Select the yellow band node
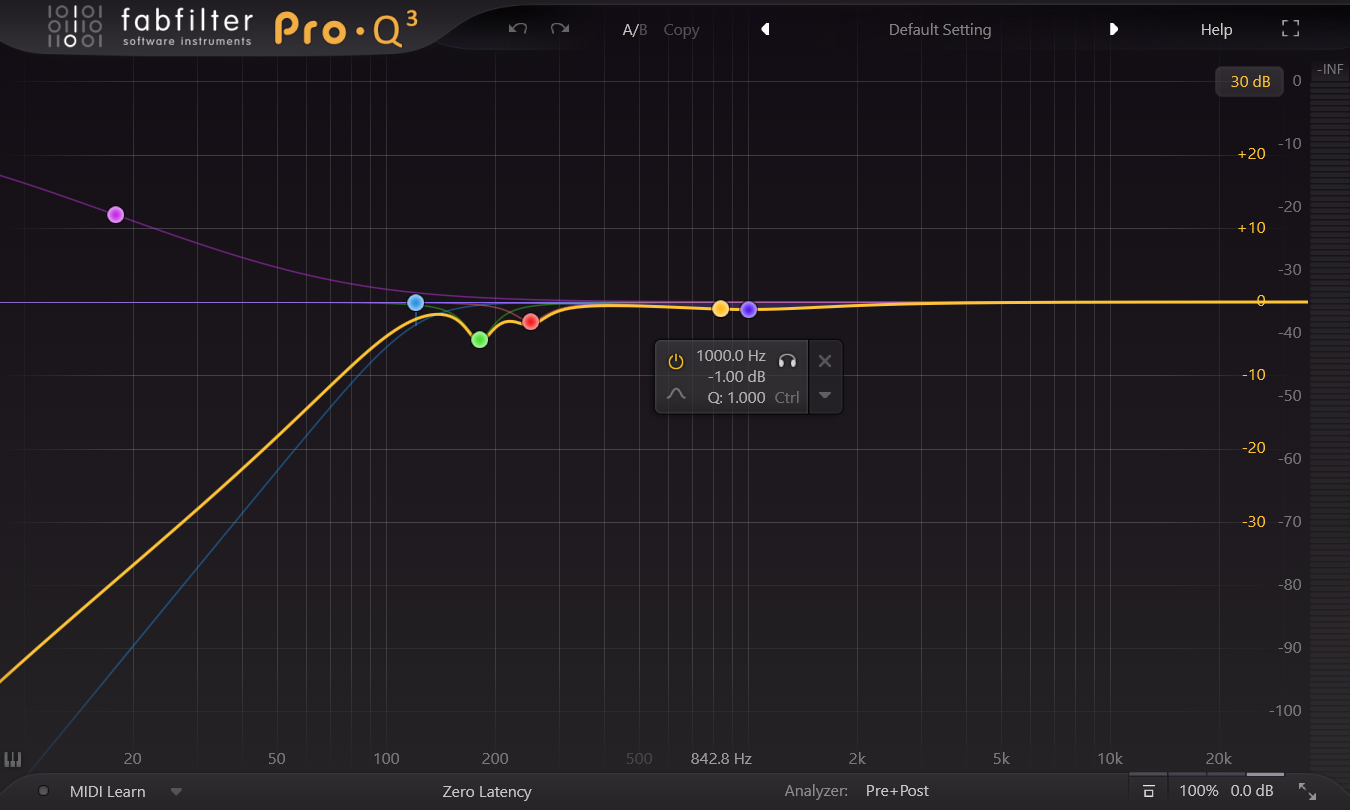 tap(720, 309)
